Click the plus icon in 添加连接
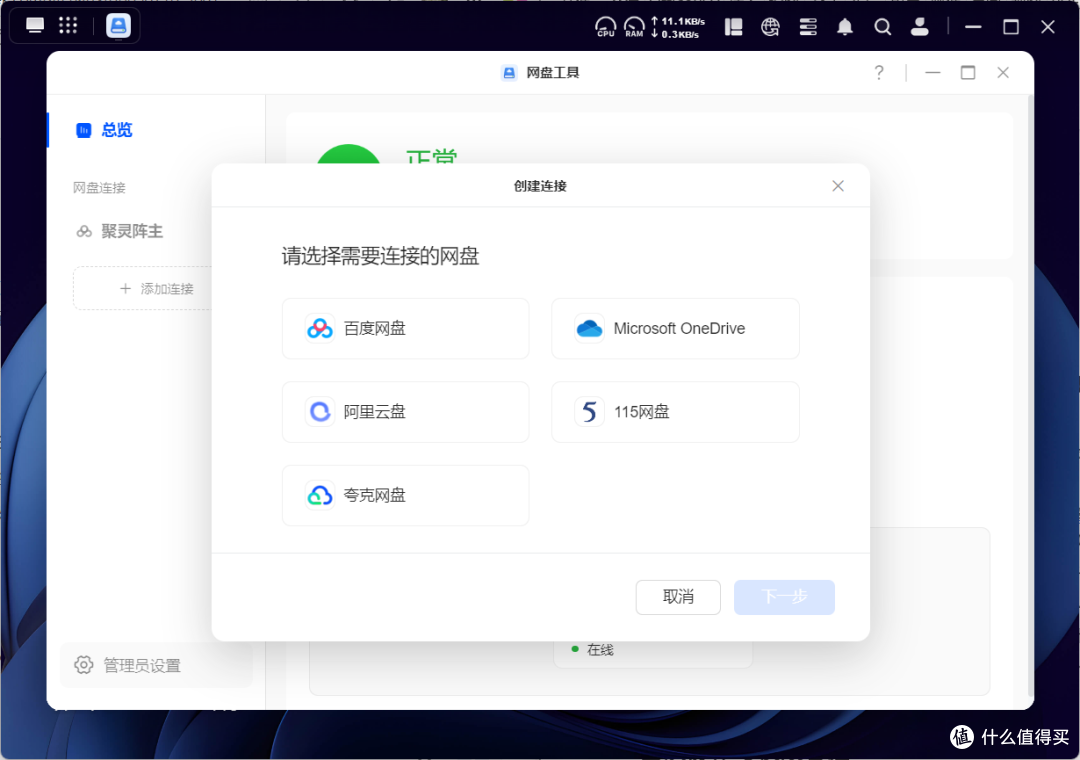Viewport: 1080px width, 760px height. tap(125, 289)
